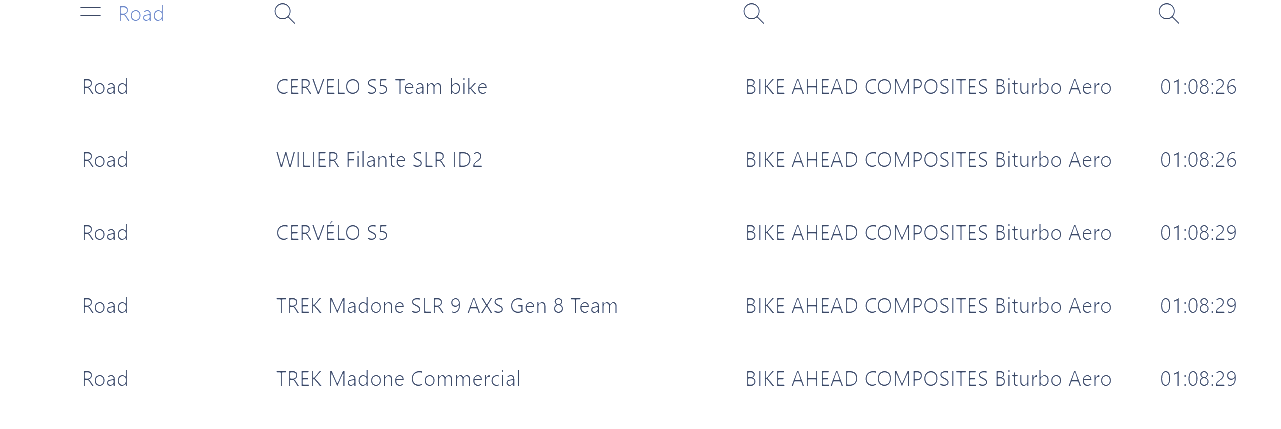
Task: Click the CERVÉLO S5 bike name
Action: (x=332, y=233)
